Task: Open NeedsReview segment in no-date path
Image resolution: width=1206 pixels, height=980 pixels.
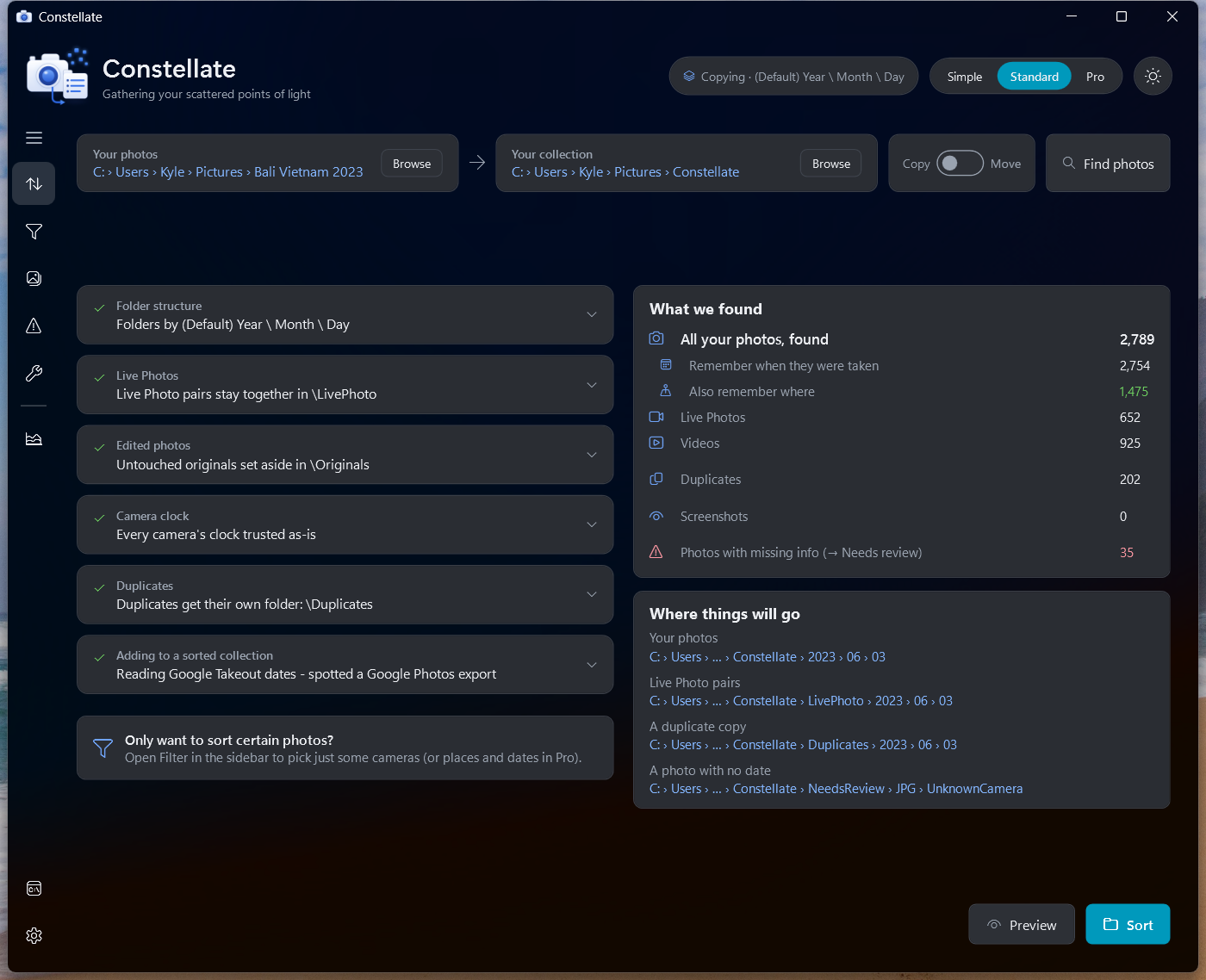Action: tap(846, 788)
